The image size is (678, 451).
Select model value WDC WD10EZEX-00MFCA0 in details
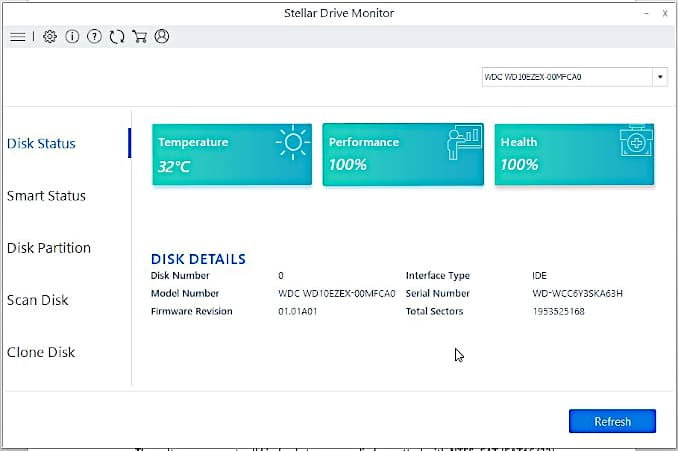(336, 294)
